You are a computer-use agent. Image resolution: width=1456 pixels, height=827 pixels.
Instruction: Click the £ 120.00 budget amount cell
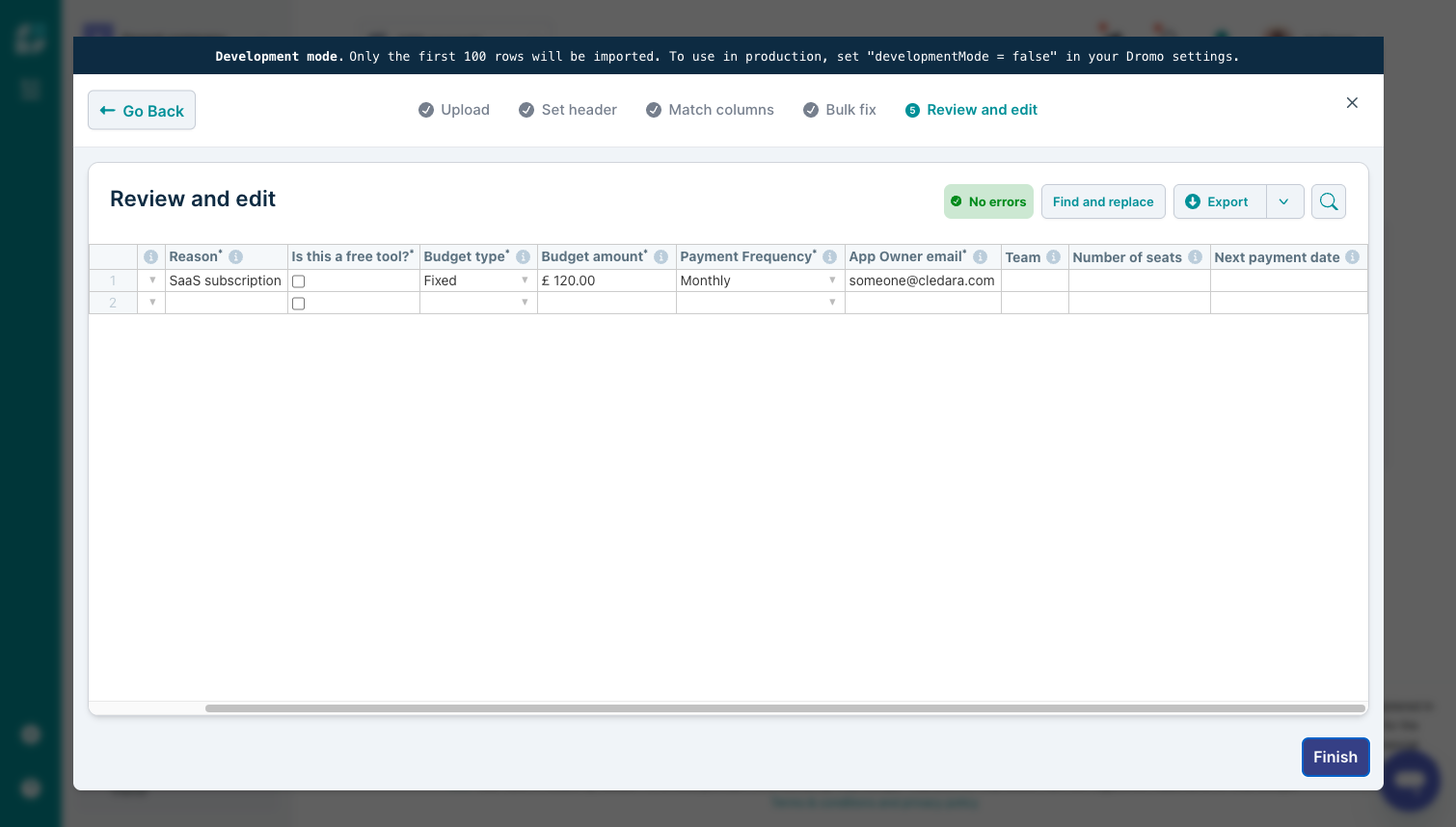607,280
